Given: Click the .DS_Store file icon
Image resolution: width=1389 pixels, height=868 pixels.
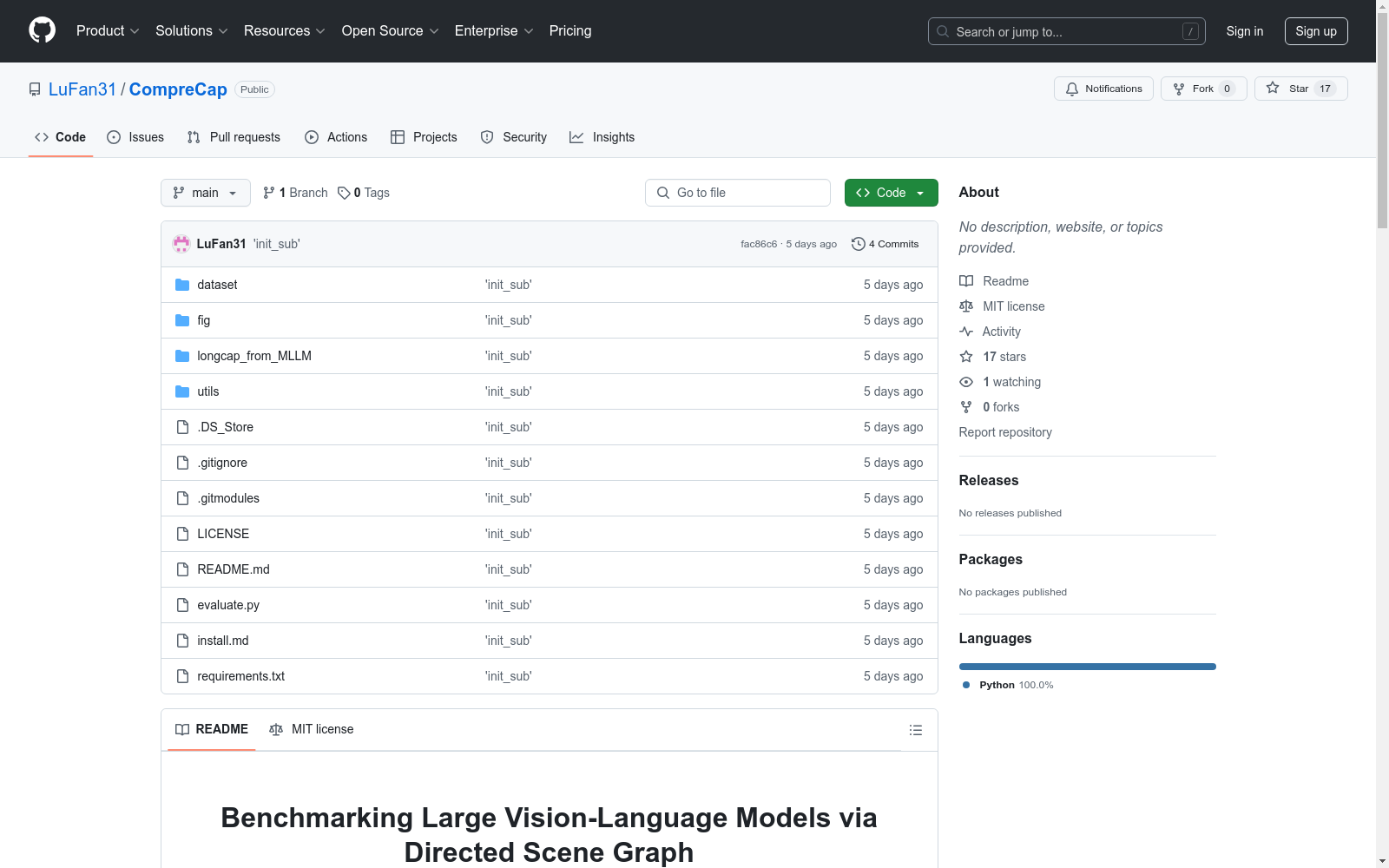Looking at the screenshot, I should [182, 427].
